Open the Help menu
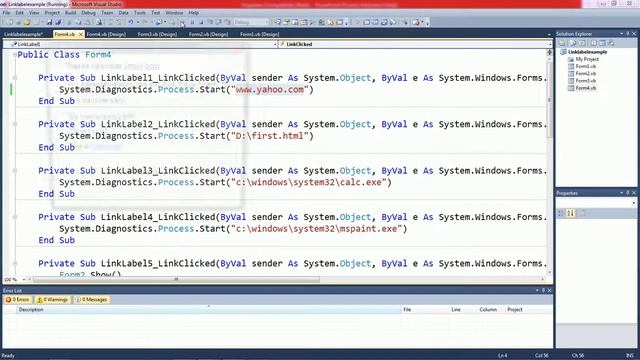The image size is (640, 360). point(193,13)
